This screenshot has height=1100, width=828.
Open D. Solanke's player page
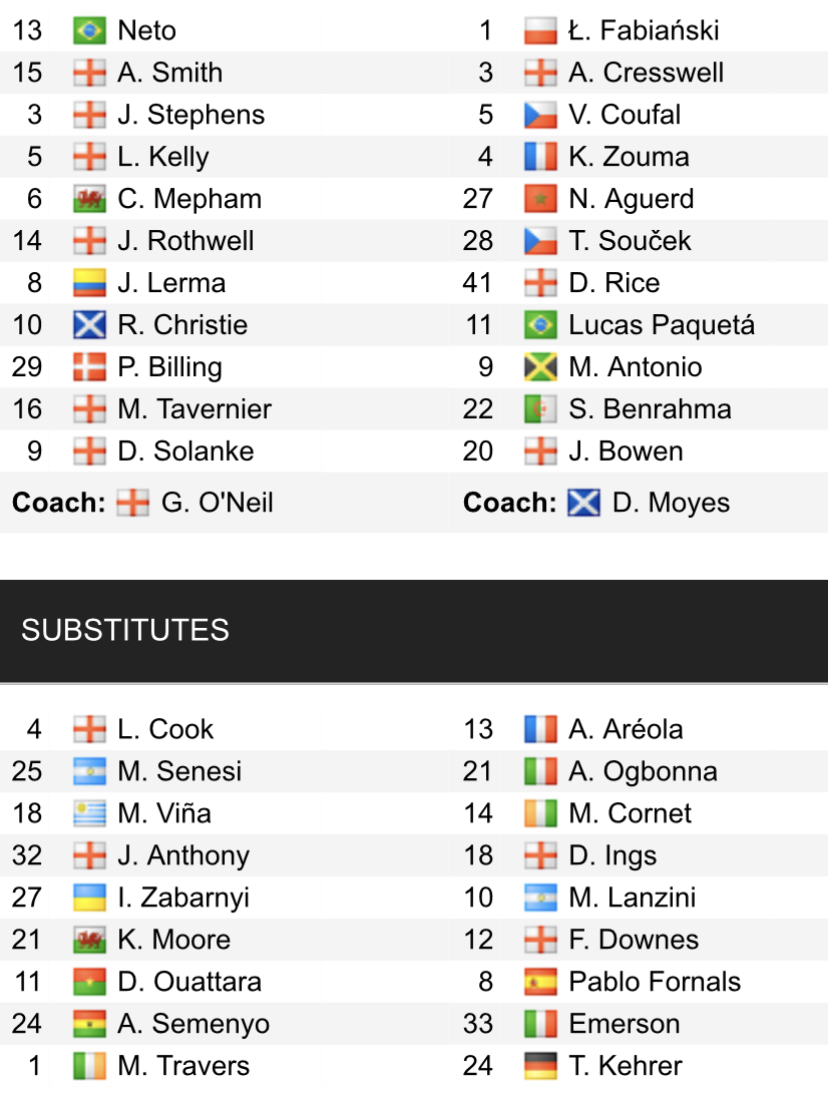185,451
